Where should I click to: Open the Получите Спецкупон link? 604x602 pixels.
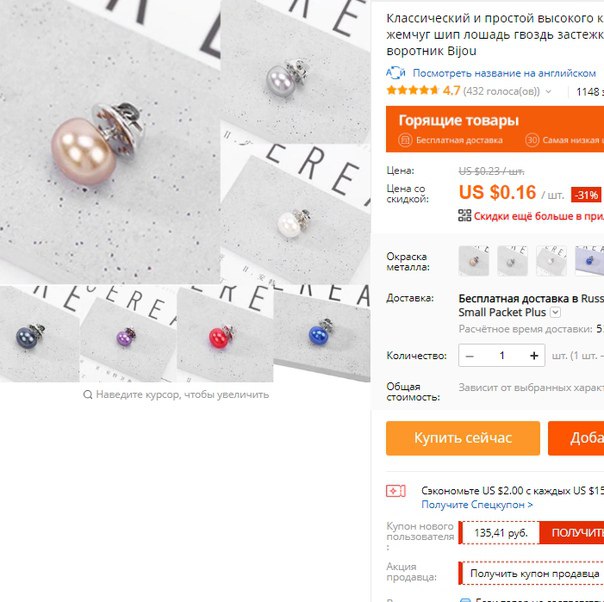(477, 505)
